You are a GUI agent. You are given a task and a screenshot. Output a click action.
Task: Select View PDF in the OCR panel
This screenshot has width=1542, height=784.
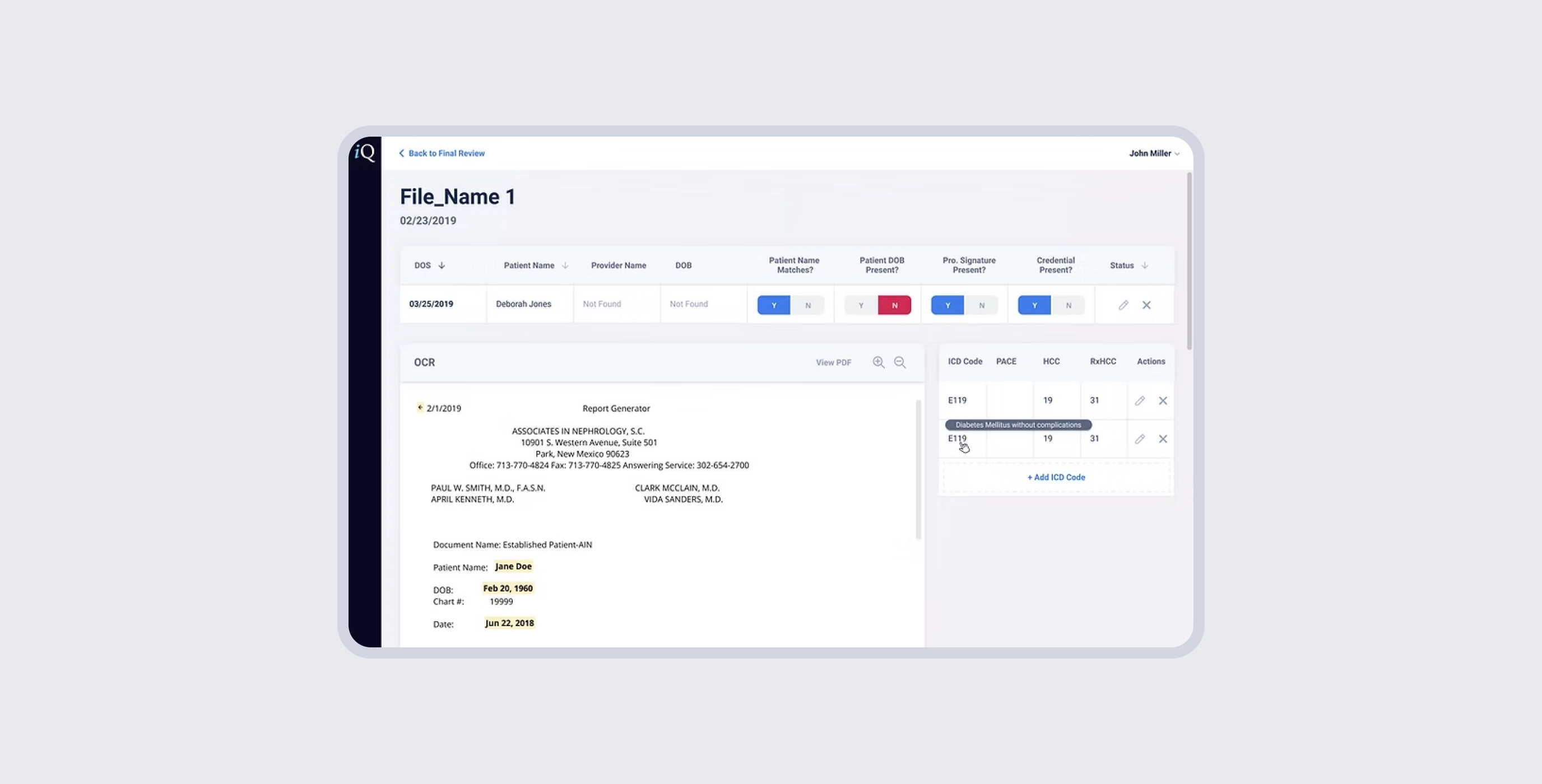(x=833, y=362)
